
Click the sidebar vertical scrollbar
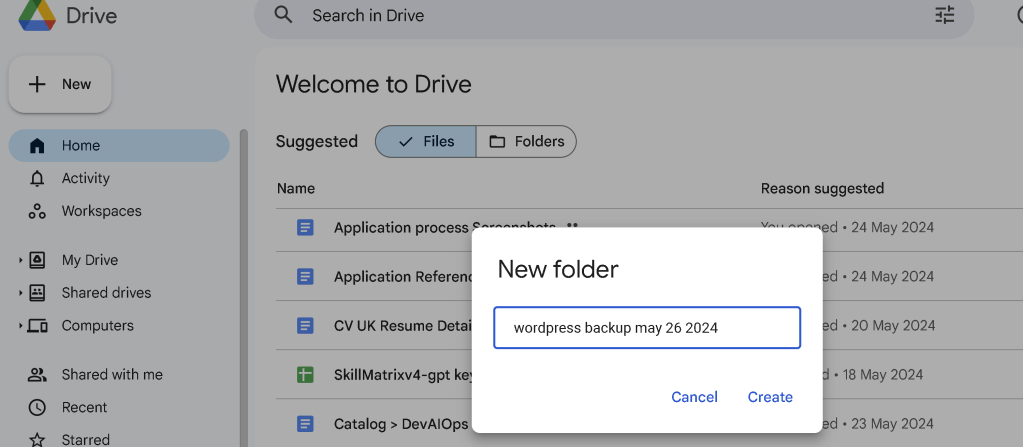click(x=243, y=287)
